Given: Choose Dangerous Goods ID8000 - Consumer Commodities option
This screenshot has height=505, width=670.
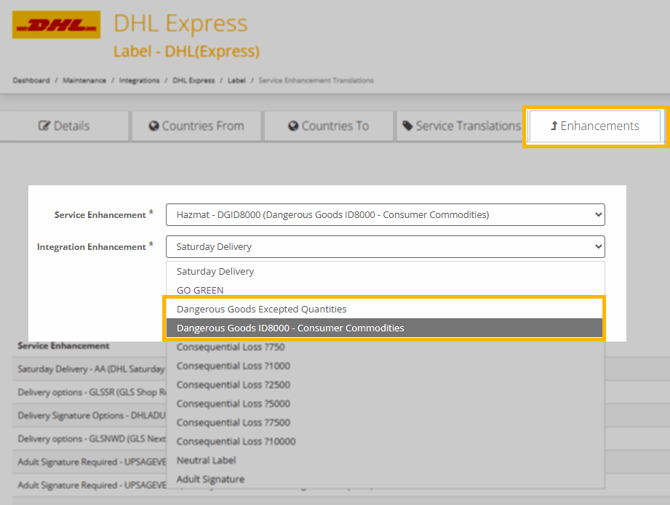Looking at the screenshot, I should point(385,328).
